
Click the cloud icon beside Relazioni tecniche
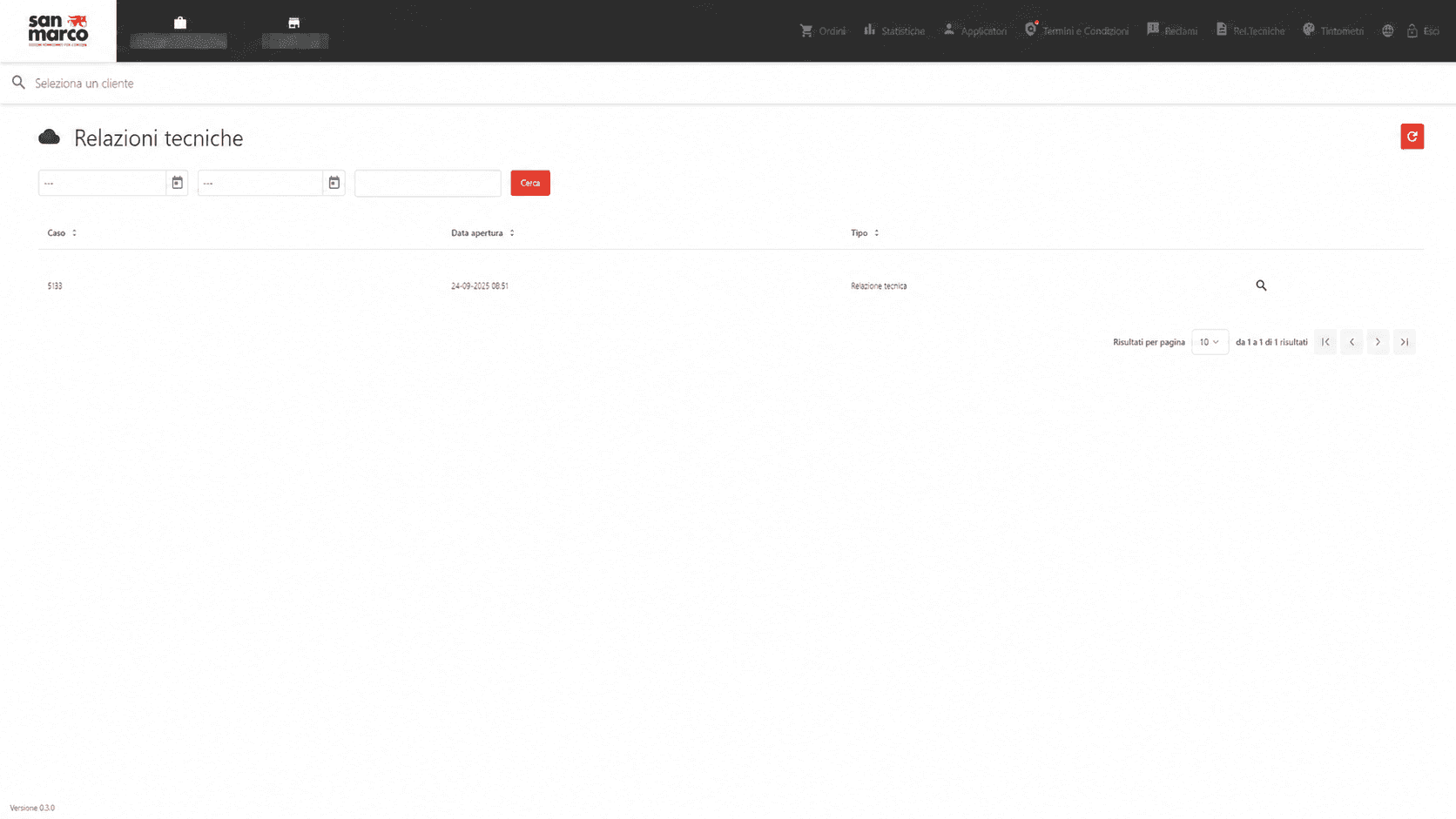click(x=50, y=137)
